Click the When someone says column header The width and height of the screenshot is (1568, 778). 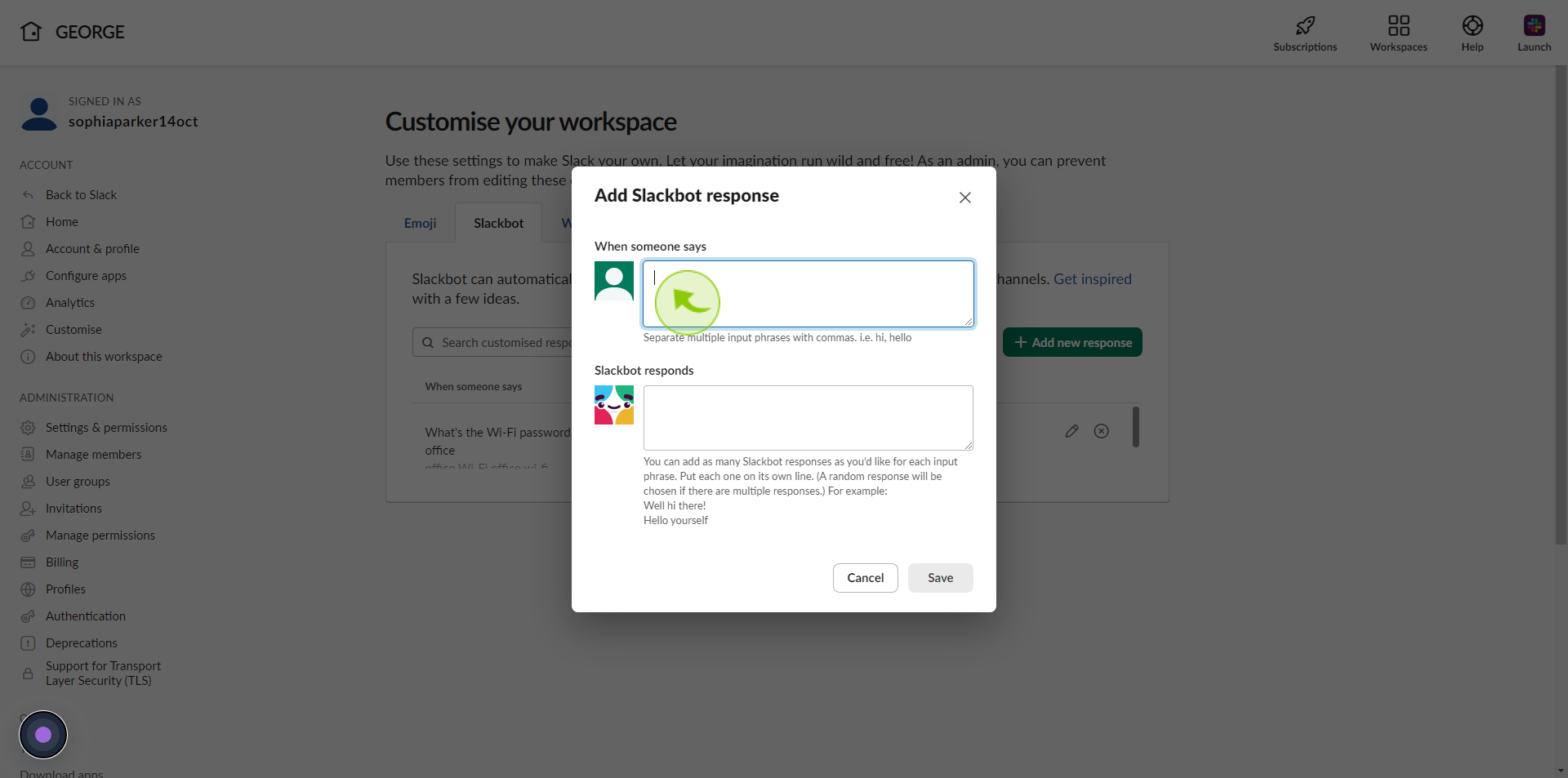474,387
